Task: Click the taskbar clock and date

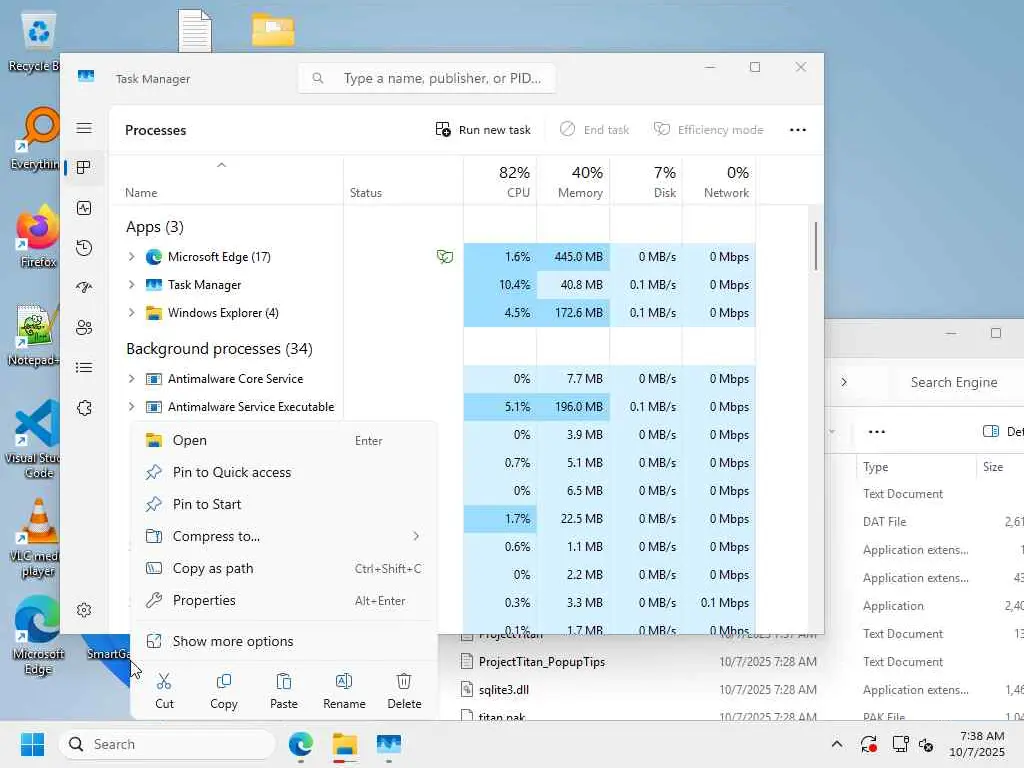Action: pyautogui.click(x=976, y=744)
